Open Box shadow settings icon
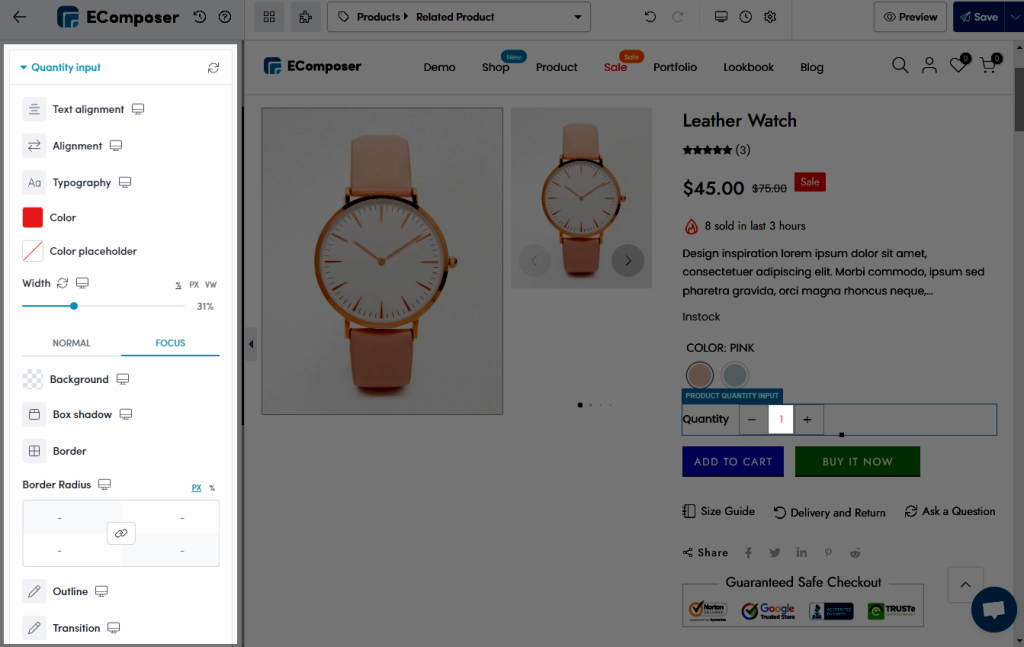This screenshot has height=647, width=1024. 34,415
